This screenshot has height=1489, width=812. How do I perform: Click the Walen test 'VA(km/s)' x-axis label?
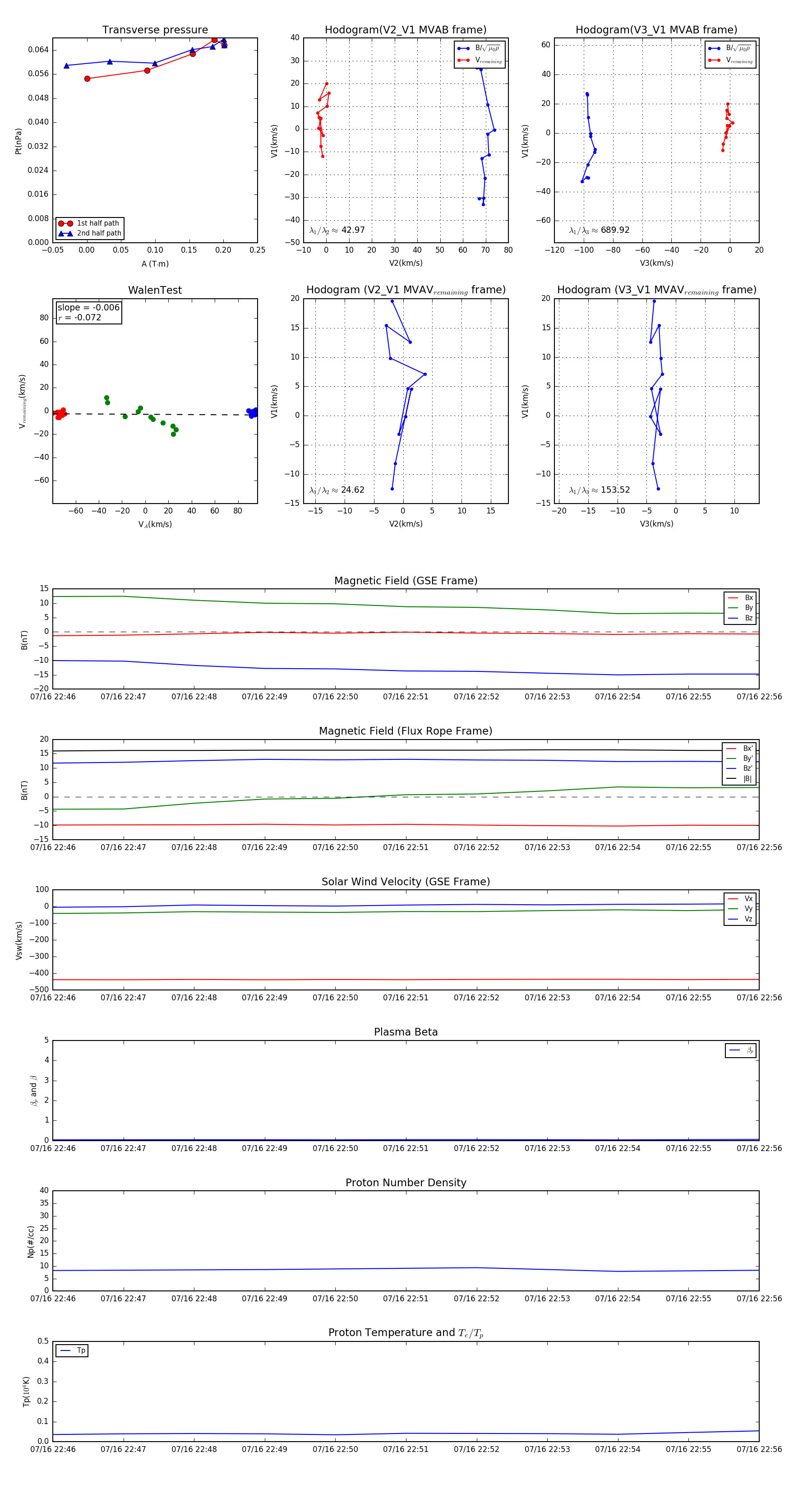[x=155, y=524]
